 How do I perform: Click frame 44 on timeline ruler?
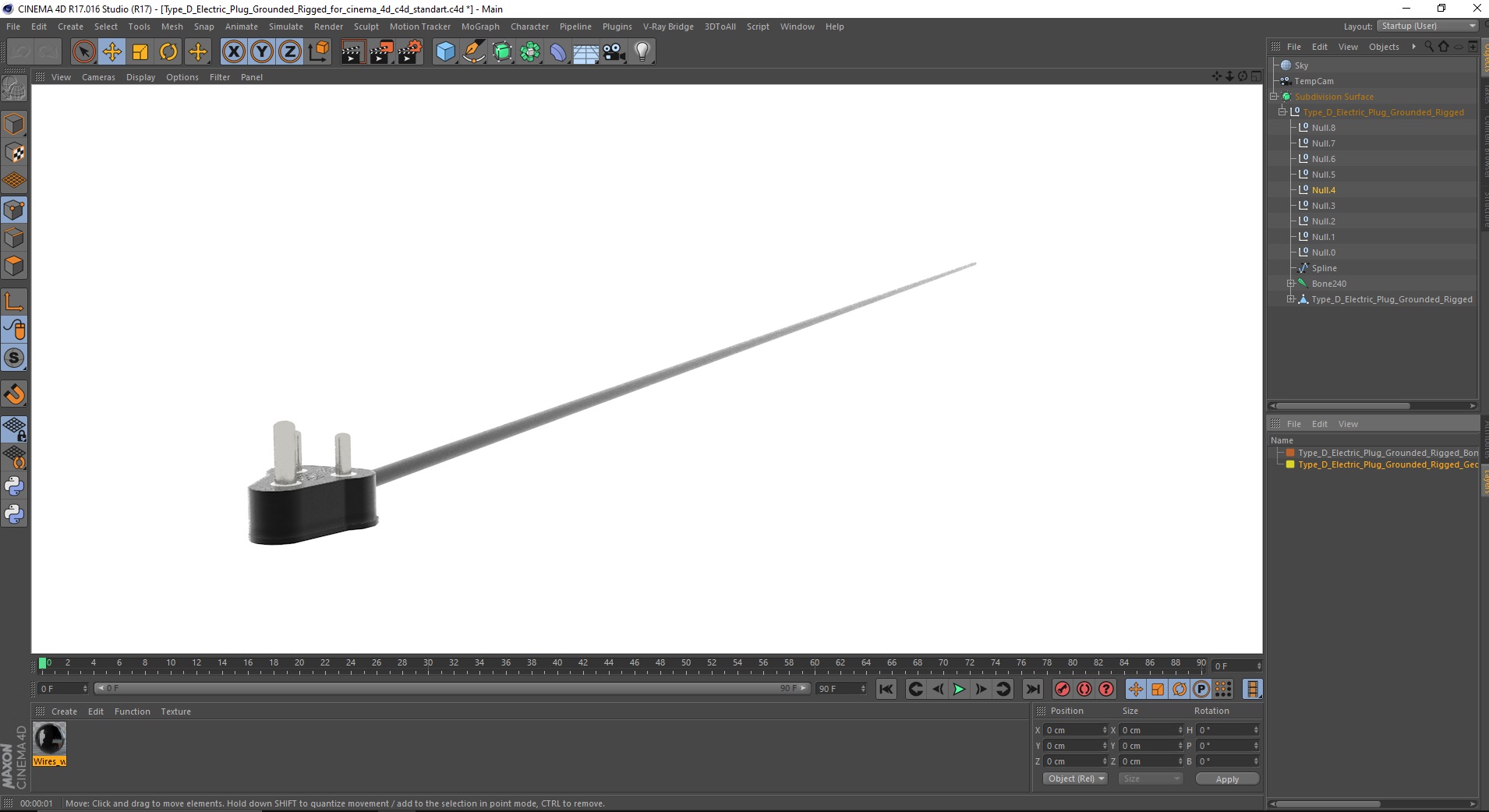pyautogui.click(x=608, y=665)
